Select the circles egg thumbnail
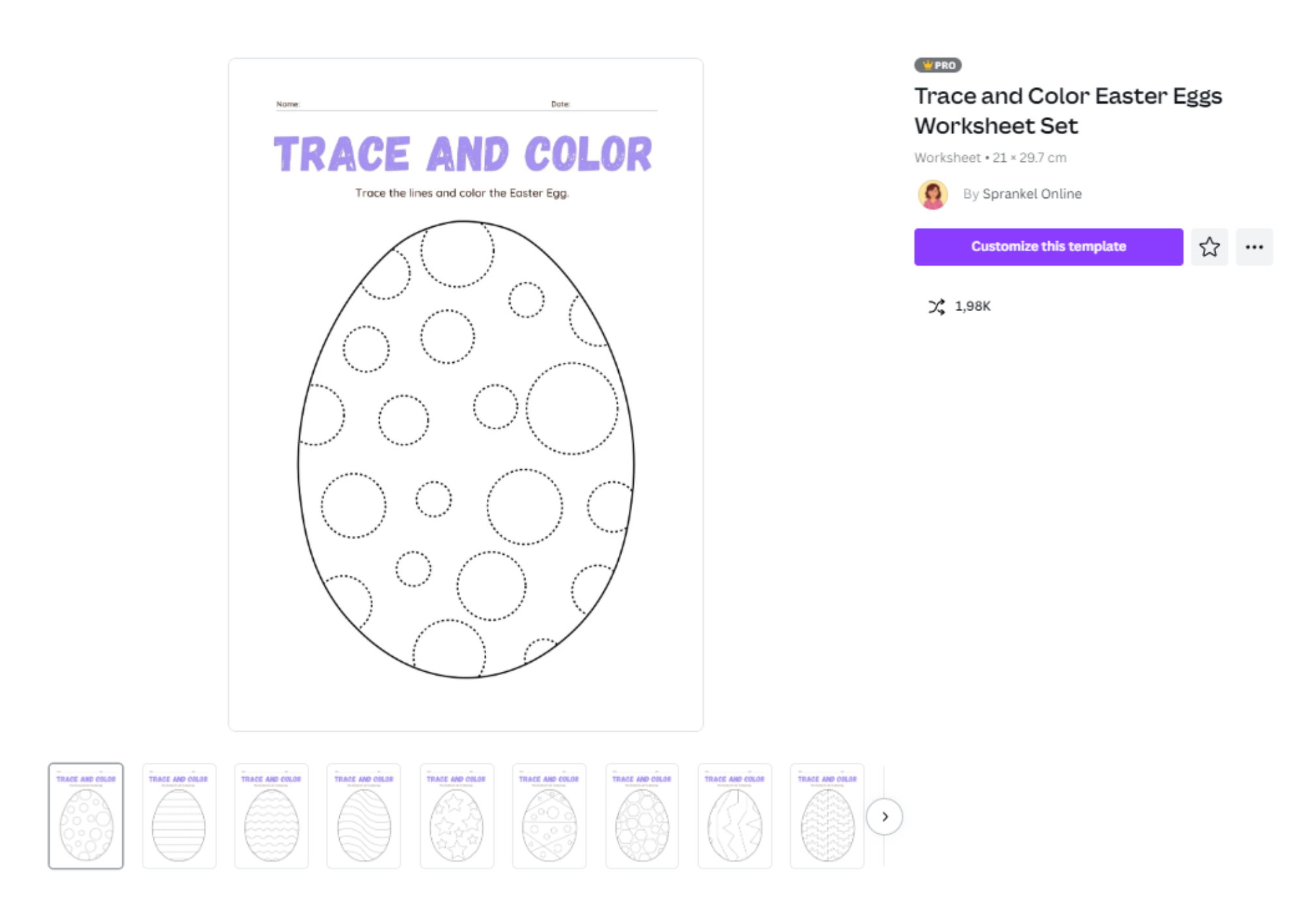The image size is (1307, 924). click(86, 816)
